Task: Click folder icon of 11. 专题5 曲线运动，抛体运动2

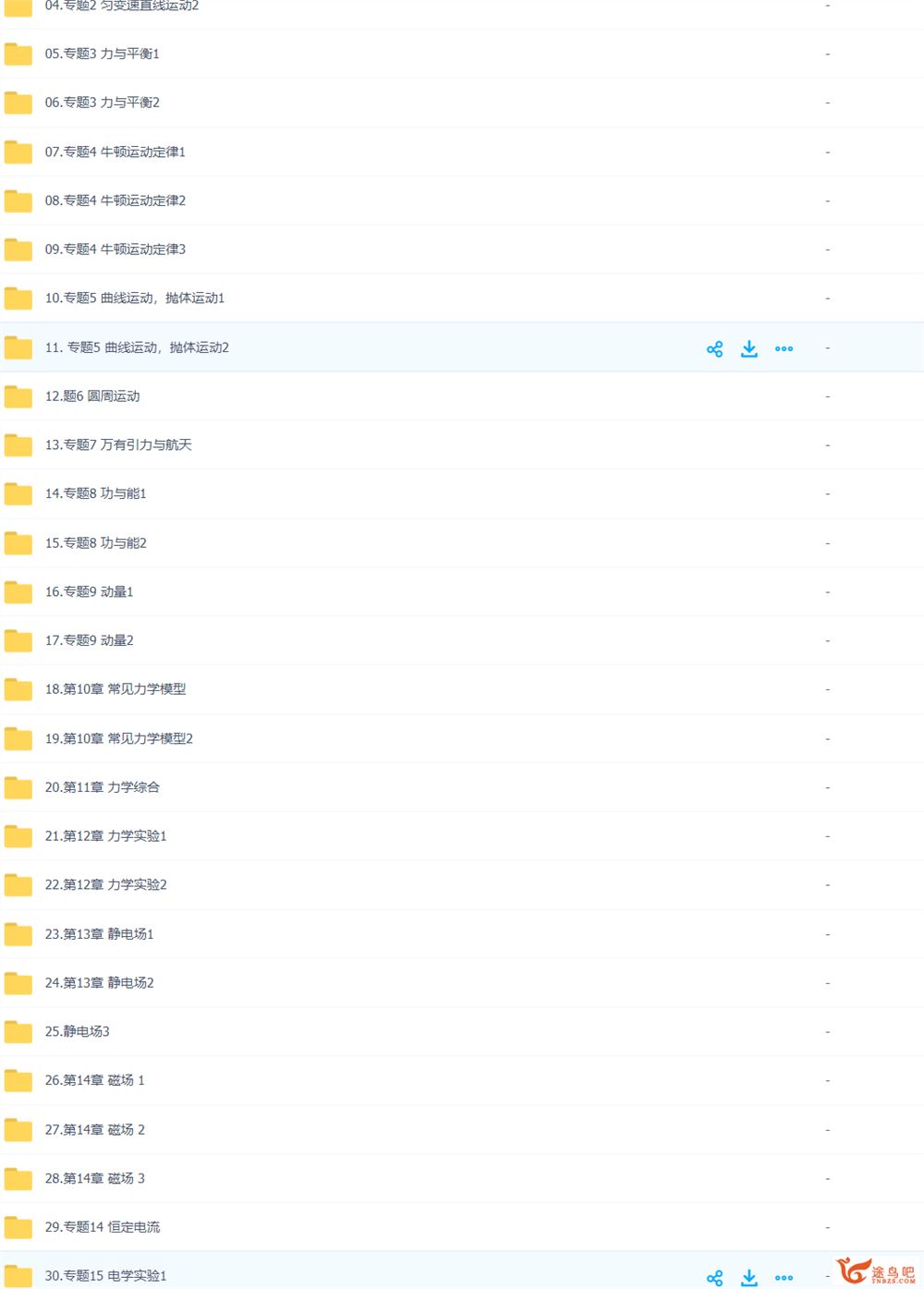Action: pos(18,347)
